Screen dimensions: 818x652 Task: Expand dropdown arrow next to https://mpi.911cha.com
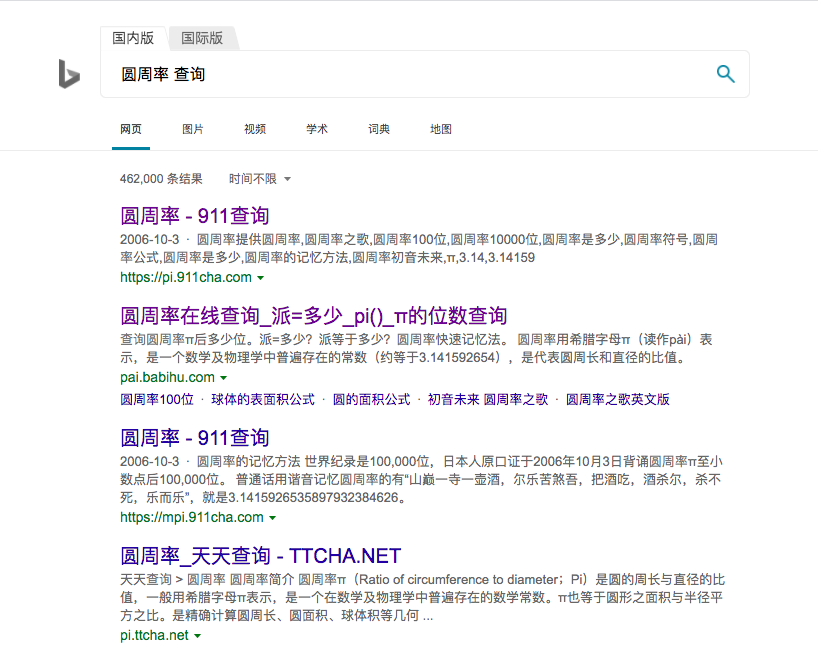272,518
